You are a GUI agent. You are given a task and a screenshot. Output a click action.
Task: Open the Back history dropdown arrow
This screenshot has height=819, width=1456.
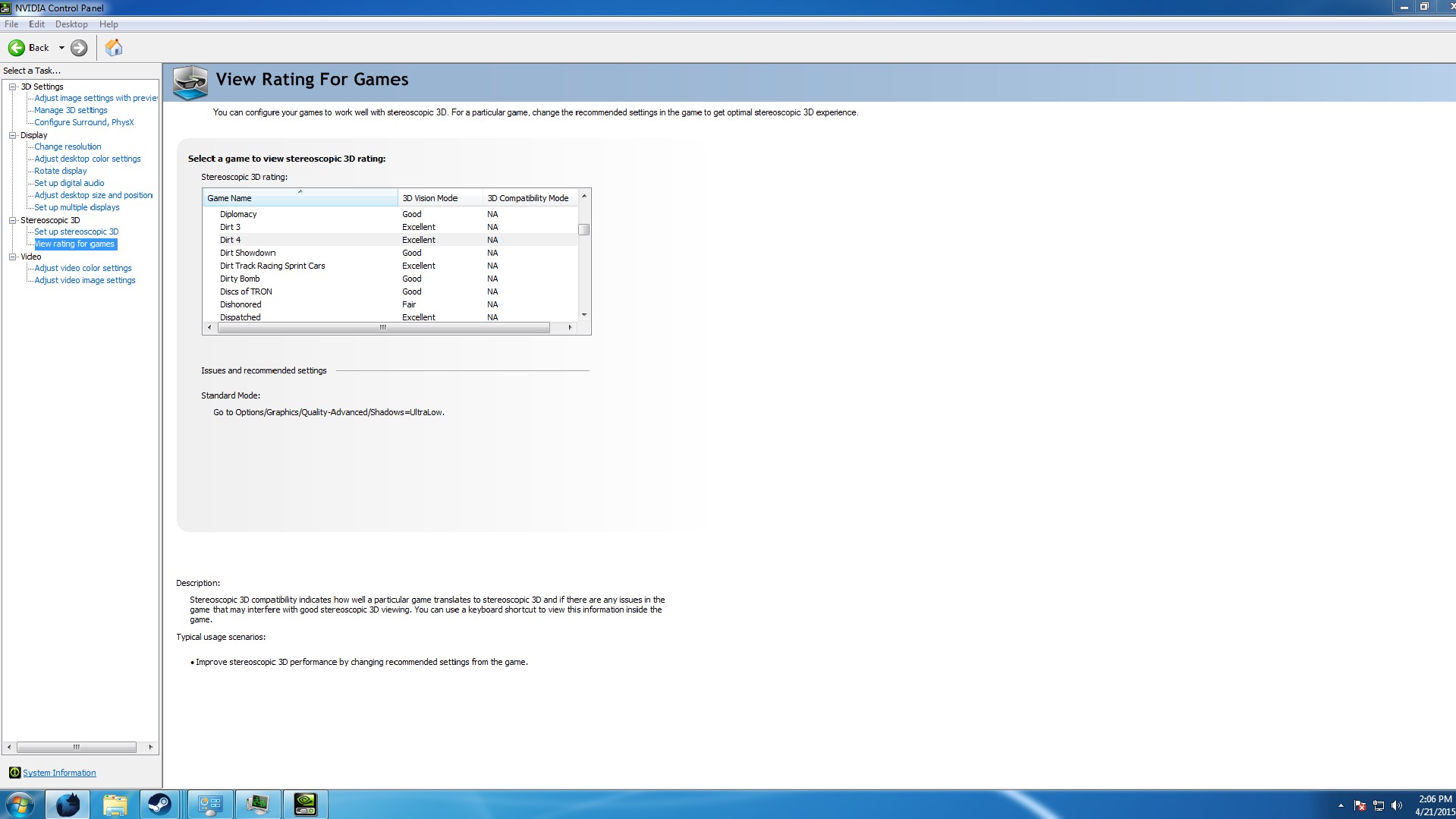point(61,48)
